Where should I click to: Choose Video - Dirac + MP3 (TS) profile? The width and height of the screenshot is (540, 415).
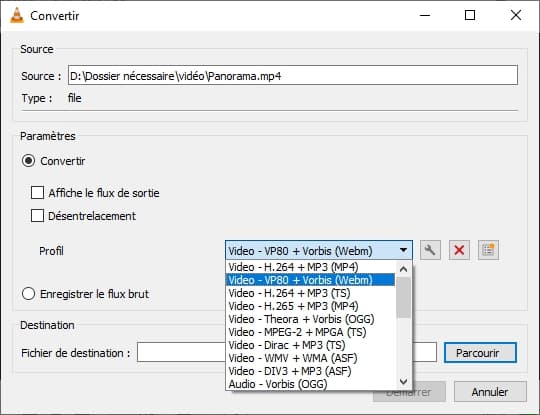(x=310, y=345)
